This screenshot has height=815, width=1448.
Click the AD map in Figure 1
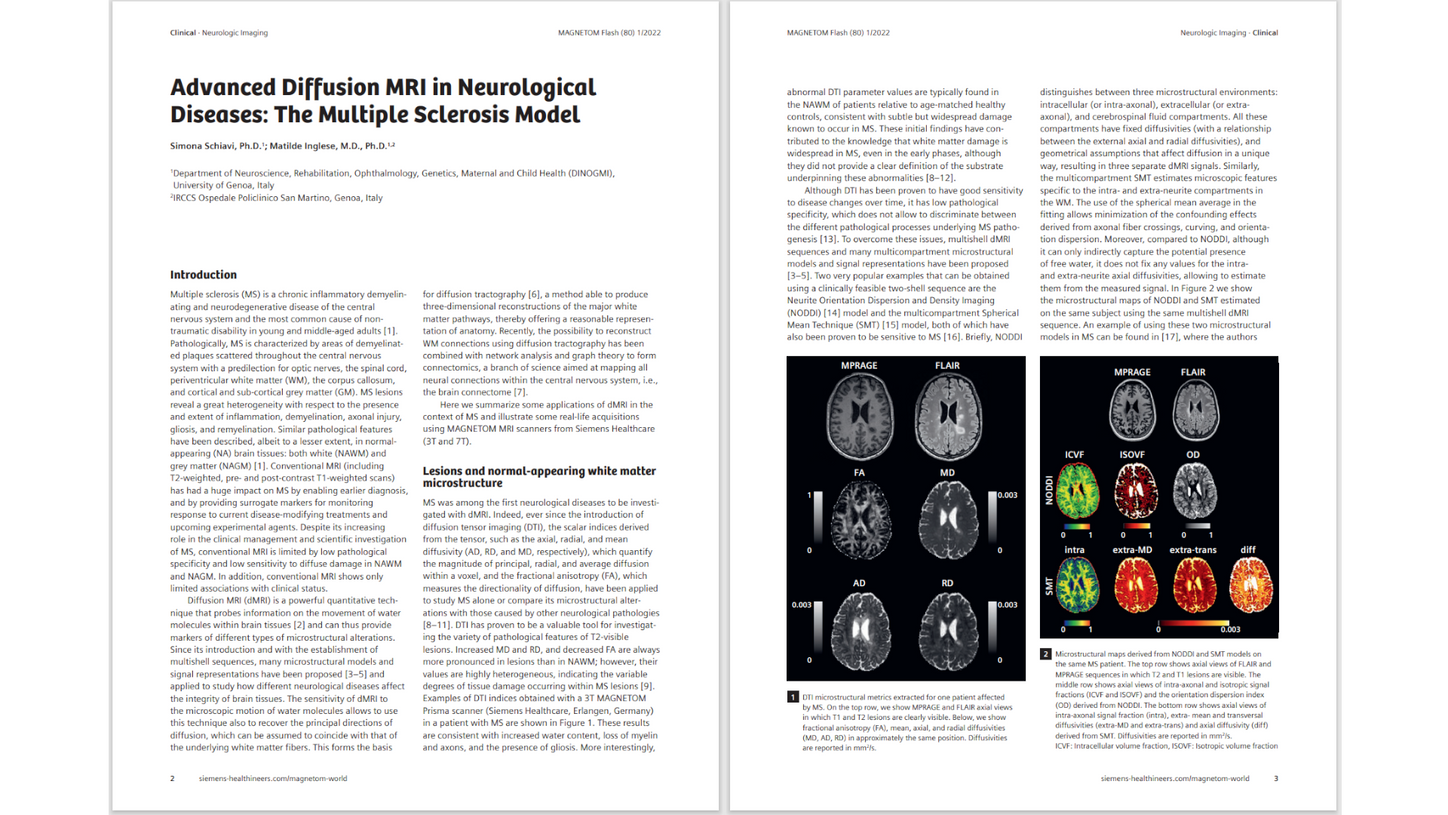[861, 633]
